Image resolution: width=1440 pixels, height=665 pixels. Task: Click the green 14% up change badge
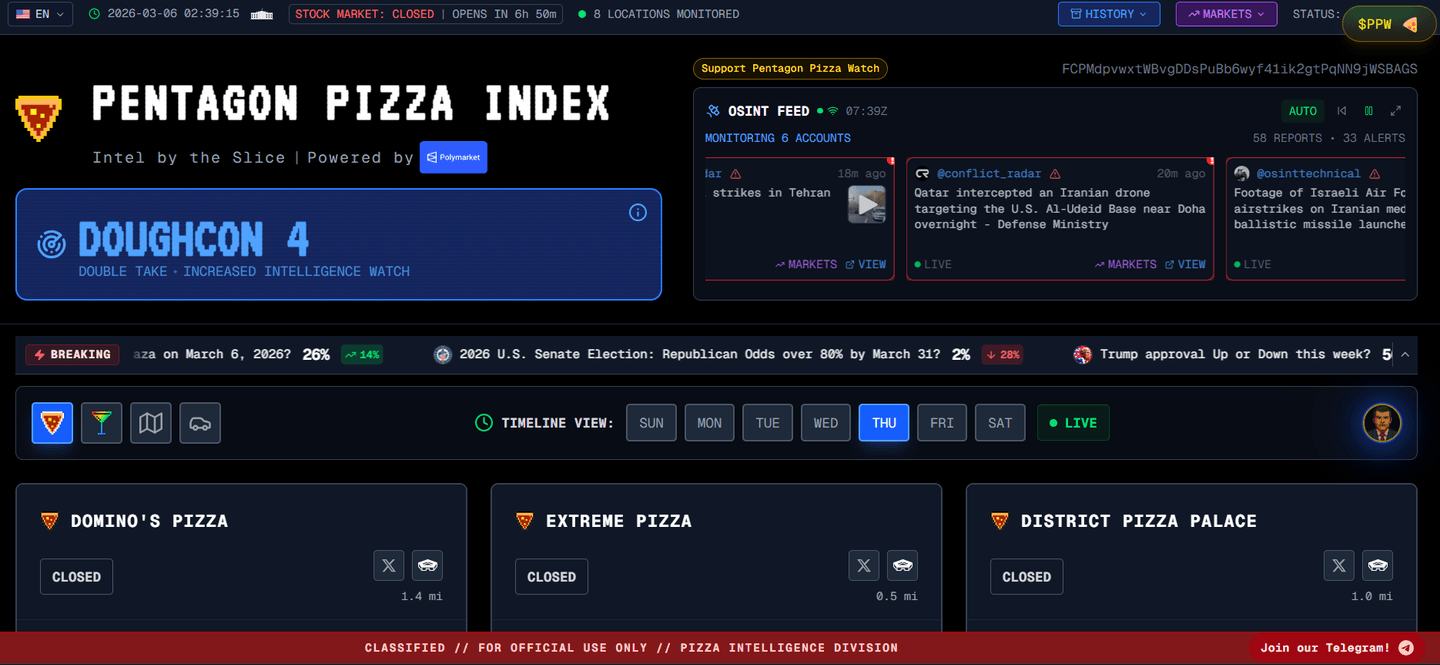[362, 354]
